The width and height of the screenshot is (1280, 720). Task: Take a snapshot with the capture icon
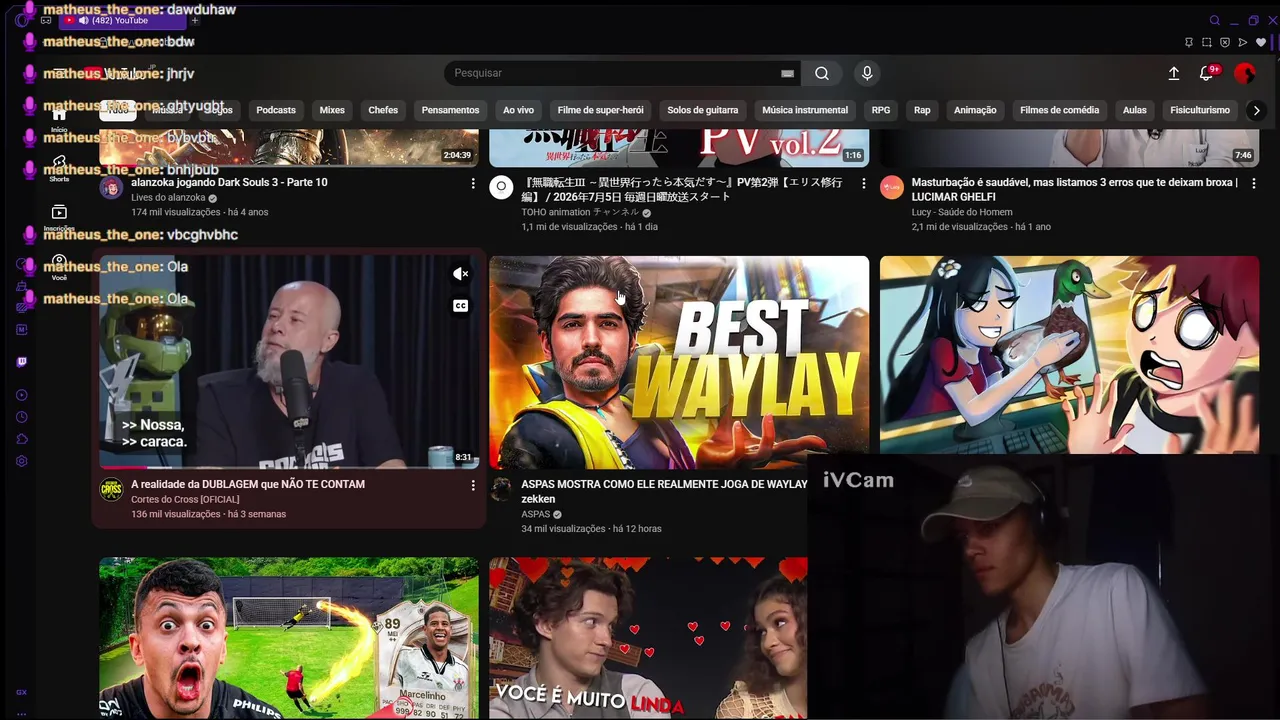coord(1207,43)
